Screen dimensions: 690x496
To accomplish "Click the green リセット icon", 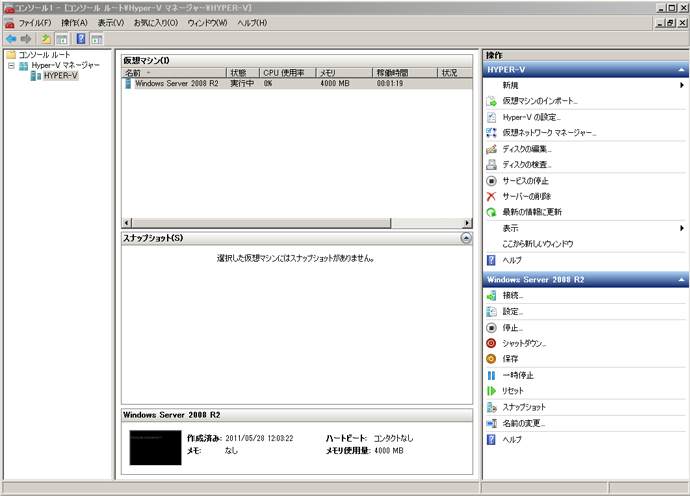I will pos(492,391).
